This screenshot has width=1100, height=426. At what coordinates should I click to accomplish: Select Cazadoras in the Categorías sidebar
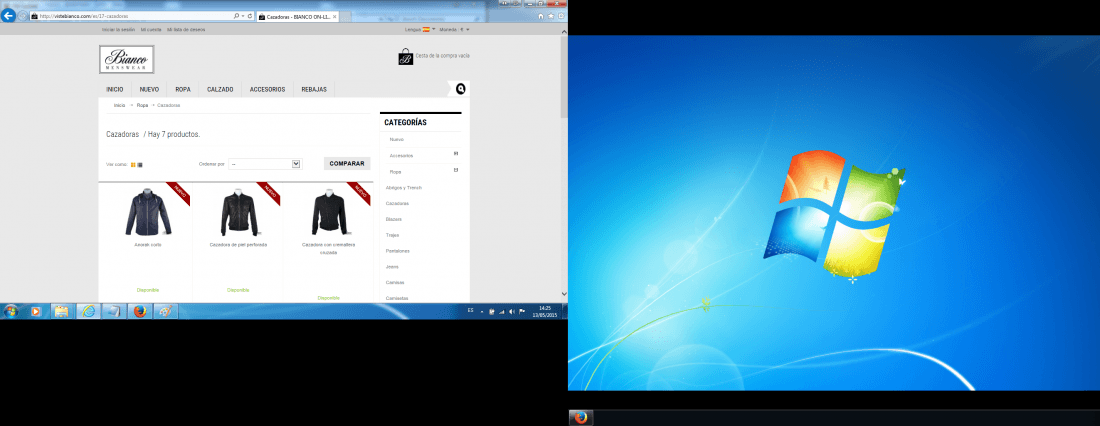(x=397, y=204)
